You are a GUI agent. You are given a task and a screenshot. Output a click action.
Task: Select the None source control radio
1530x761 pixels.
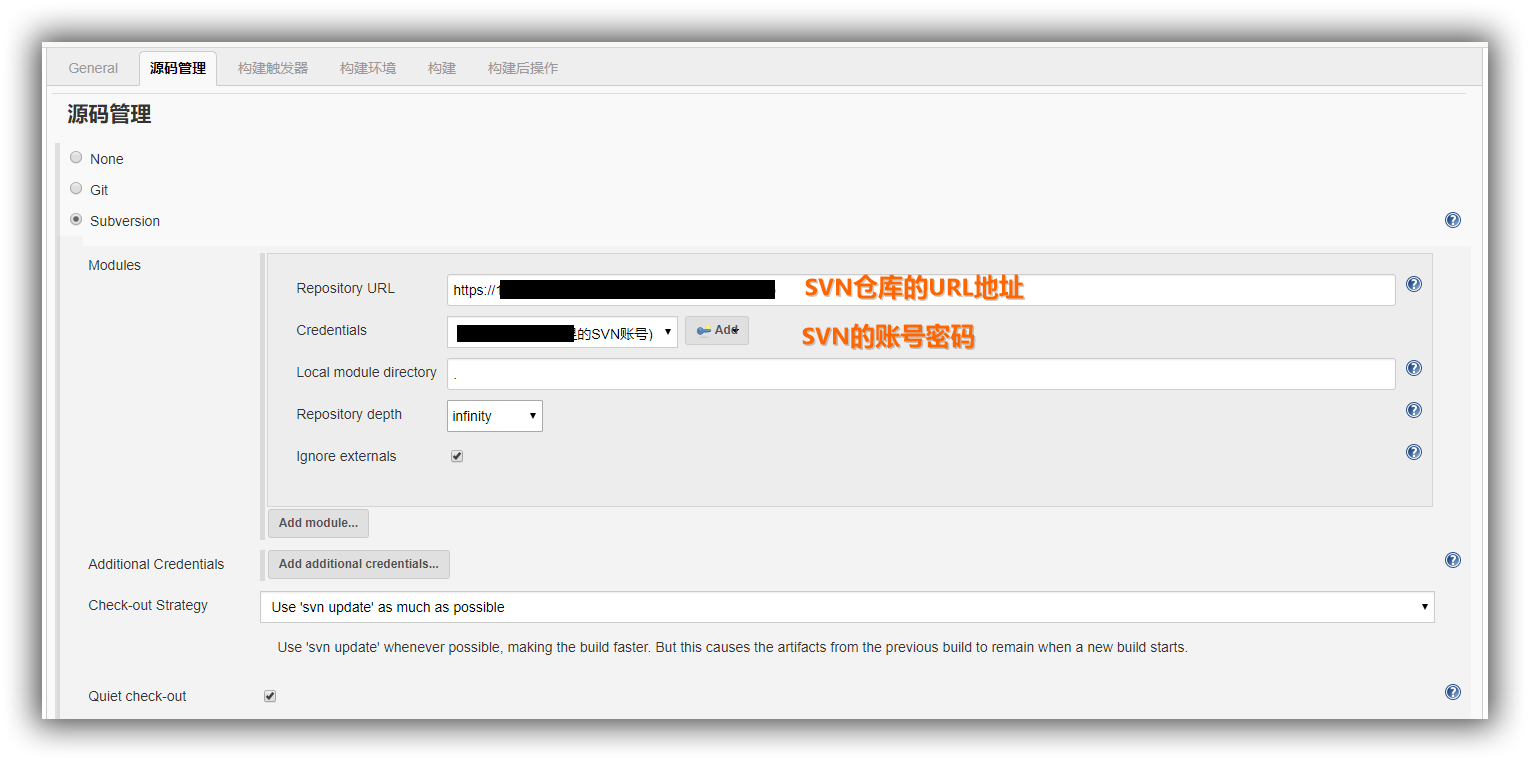pos(76,158)
